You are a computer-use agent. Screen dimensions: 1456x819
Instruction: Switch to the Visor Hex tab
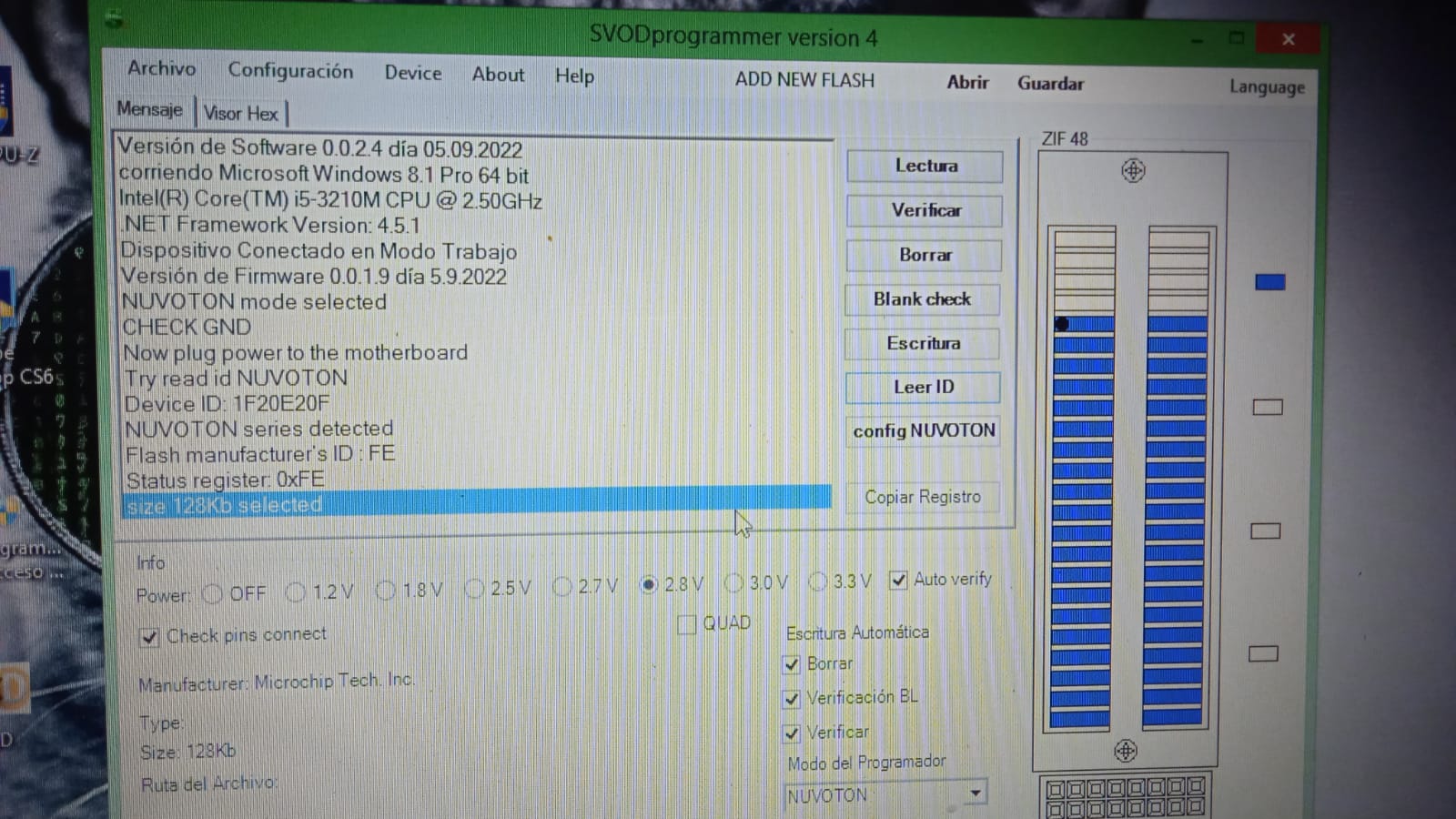[241, 114]
